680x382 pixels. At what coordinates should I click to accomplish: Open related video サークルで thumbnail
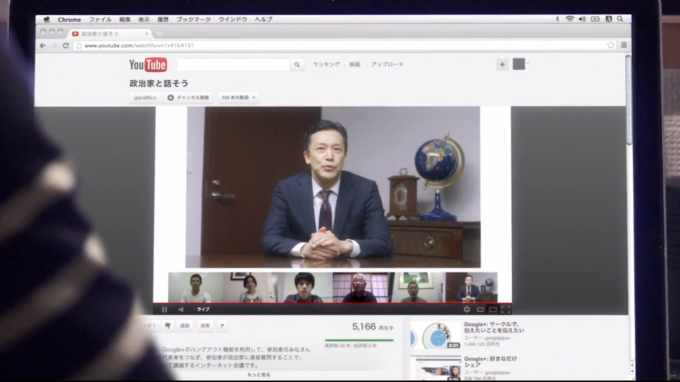pyautogui.click(x=435, y=335)
